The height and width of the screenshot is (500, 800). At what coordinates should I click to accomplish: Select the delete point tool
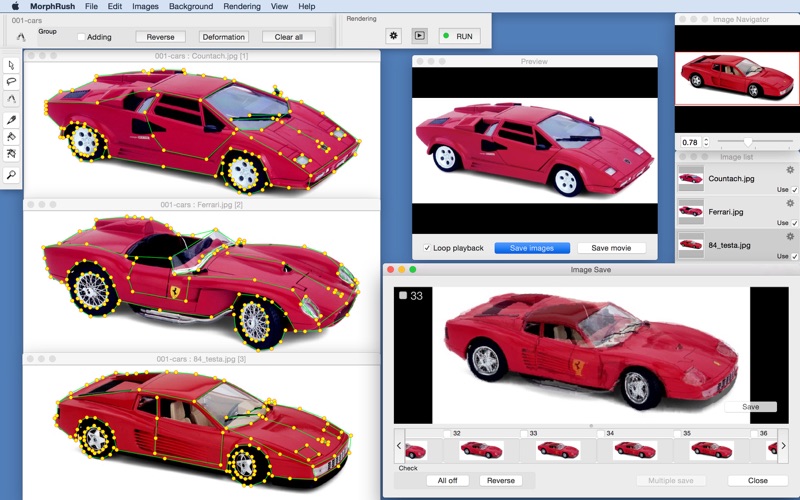(11, 154)
